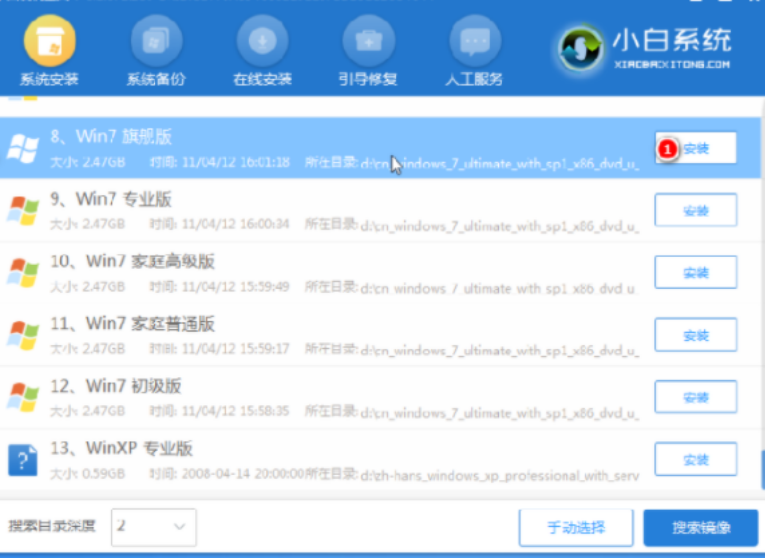
Task: Open the 引导修复 toolbox icon
Action: (x=368, y=40)
